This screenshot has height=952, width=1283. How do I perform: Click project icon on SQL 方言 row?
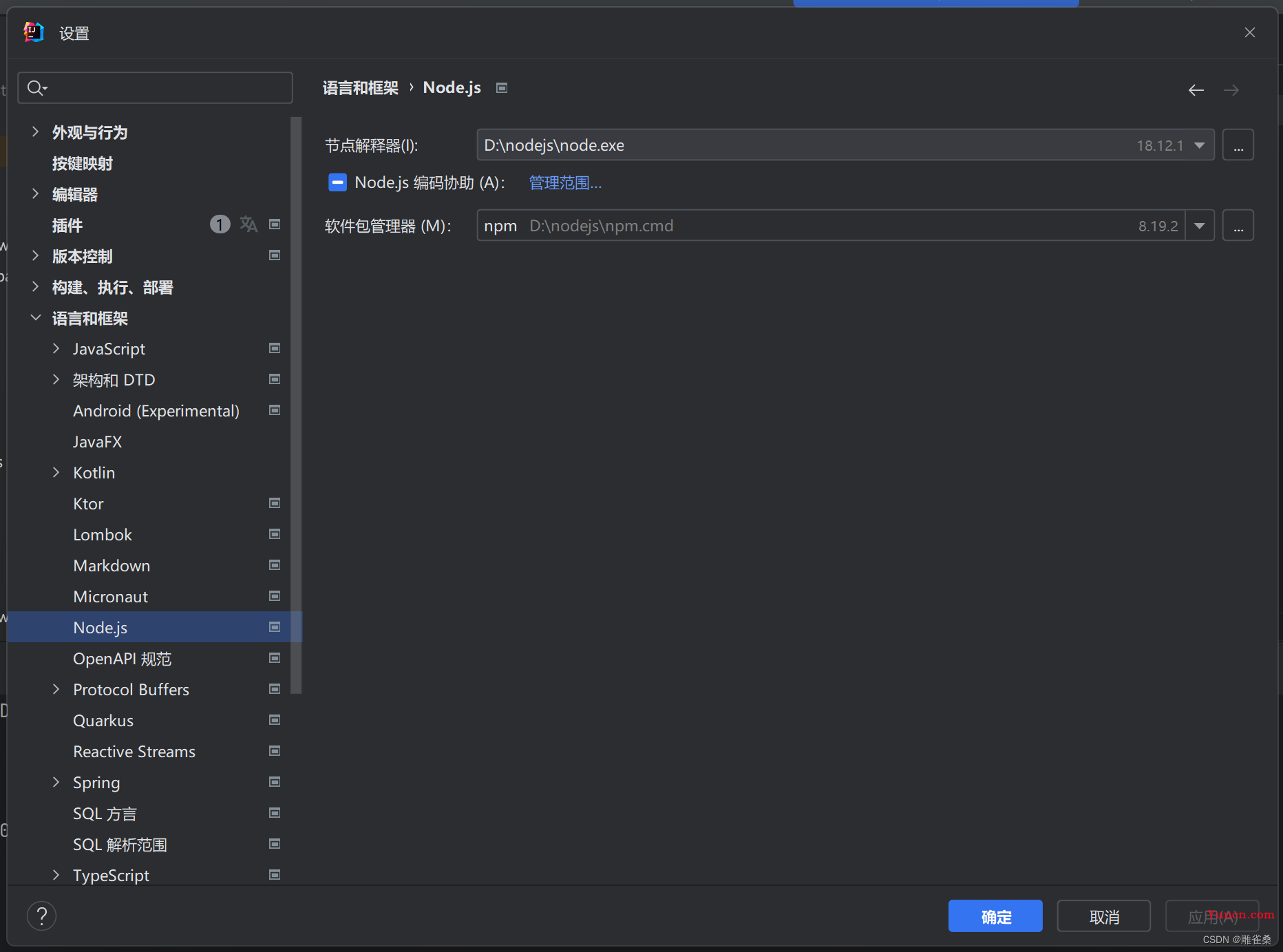(x=275, y=813)
